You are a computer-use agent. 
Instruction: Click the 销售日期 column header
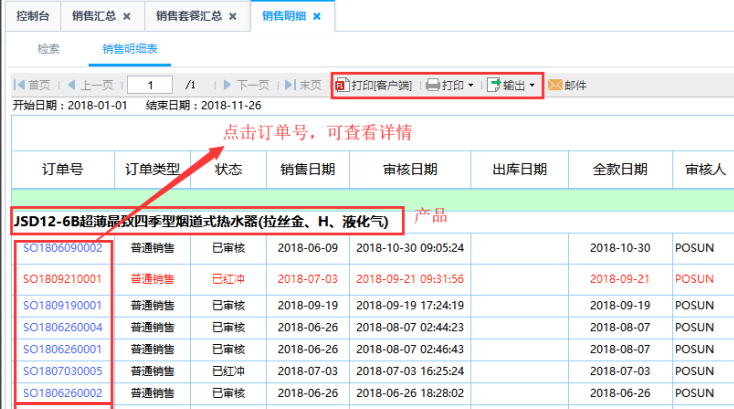307,169
